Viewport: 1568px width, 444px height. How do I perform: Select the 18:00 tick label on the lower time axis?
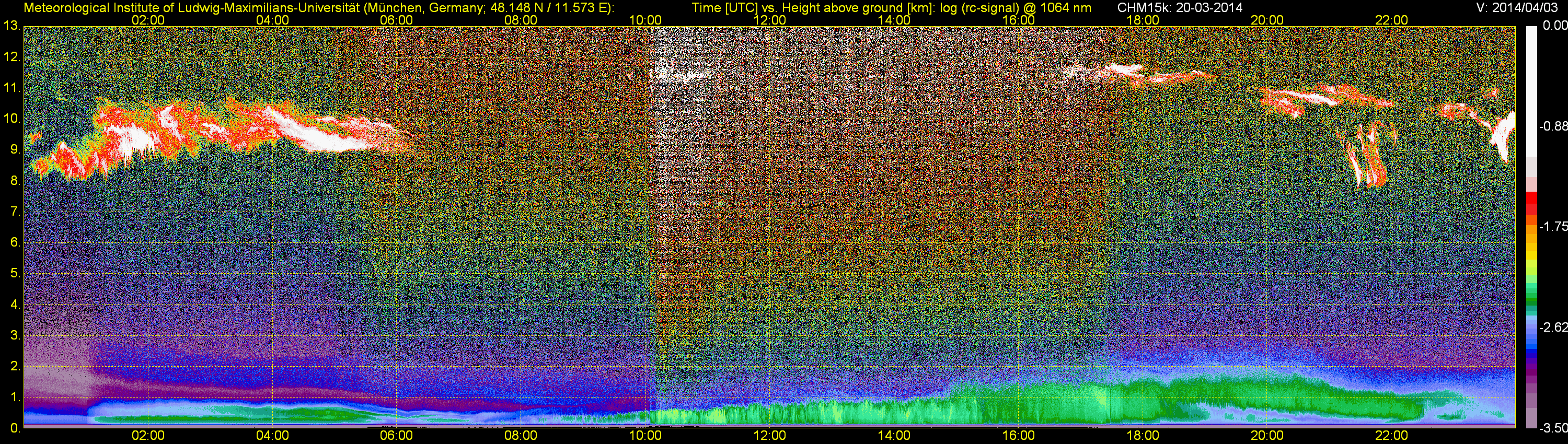click(x=1143, y=436)
